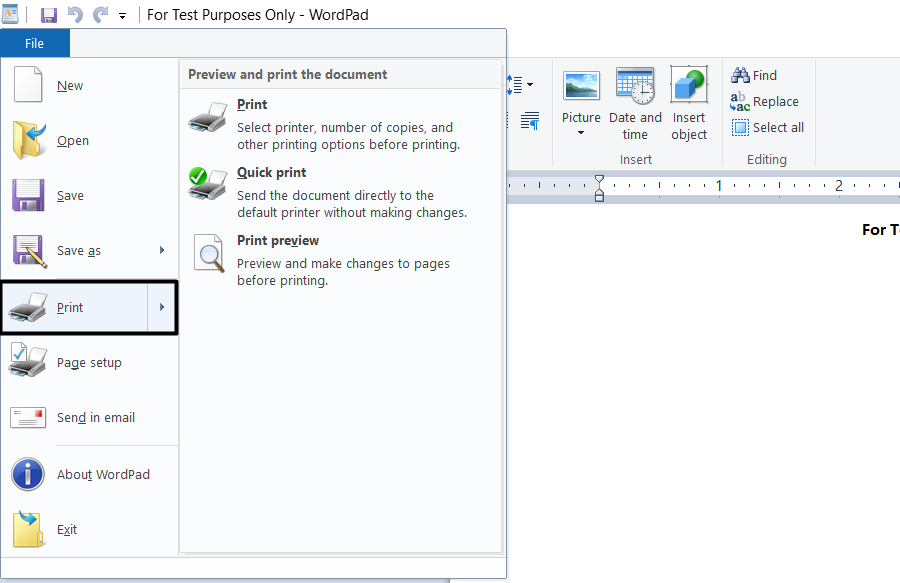Viewport: 900px width, 583px height.
Task: Open Print preview
Action: point(278,240)
